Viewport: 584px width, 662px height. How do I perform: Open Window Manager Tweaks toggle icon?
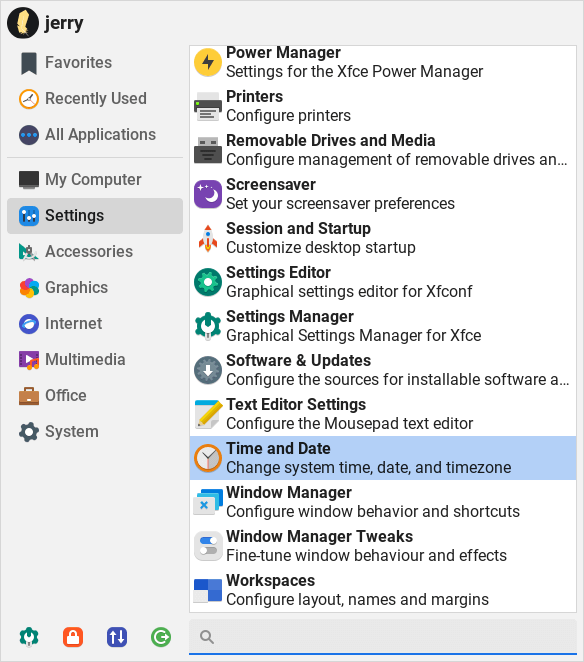[x=208, y=546]
